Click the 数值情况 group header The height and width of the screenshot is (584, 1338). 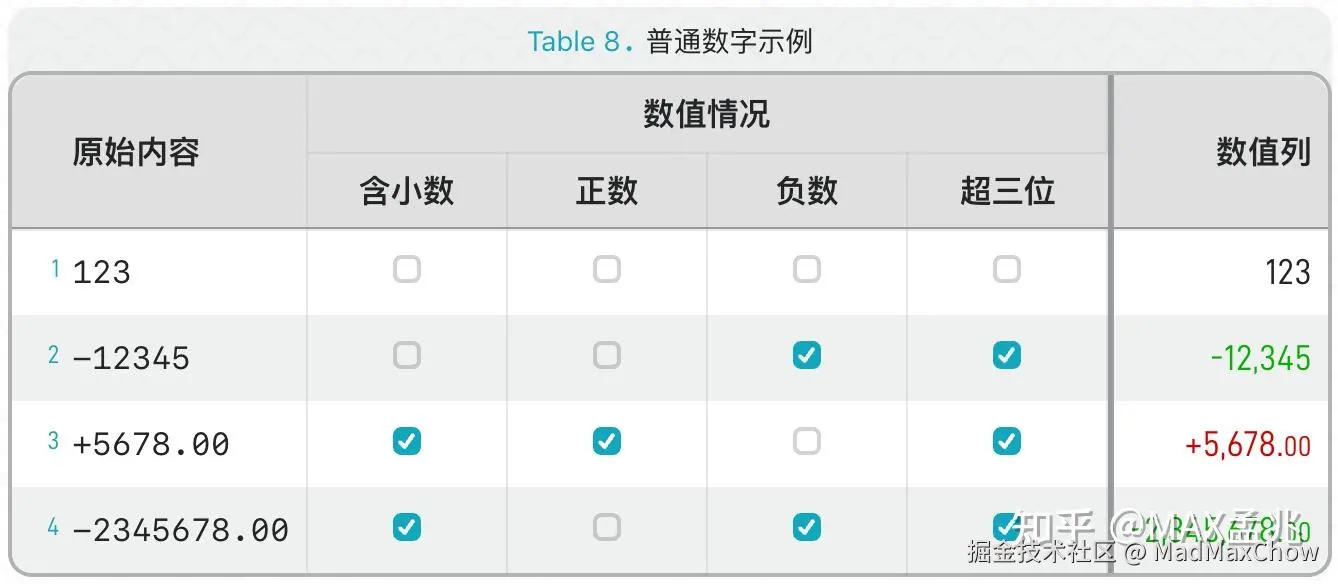706,114
